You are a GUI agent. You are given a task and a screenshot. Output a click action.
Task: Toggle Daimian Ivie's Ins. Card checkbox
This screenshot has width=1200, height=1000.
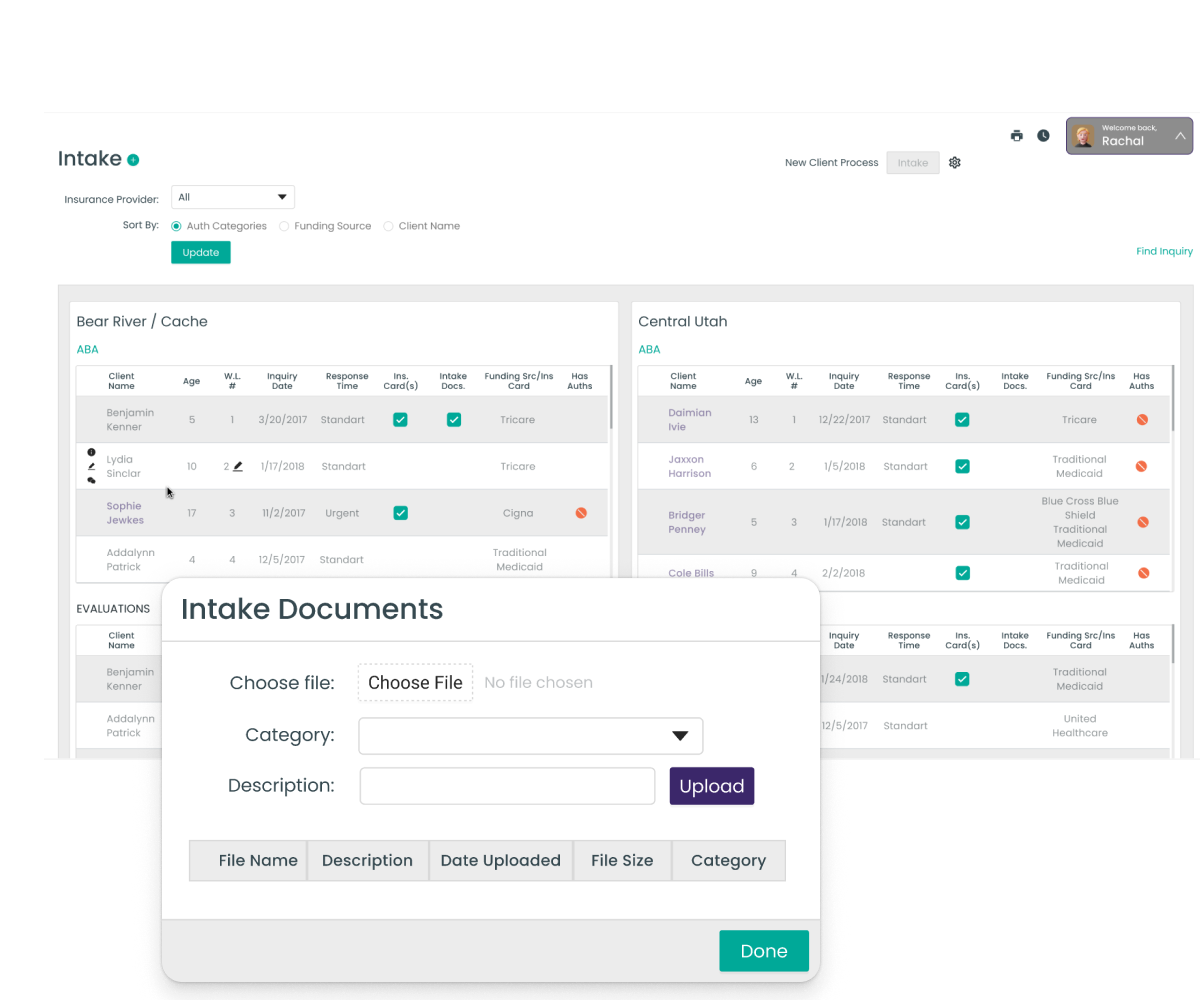click(962, 420)
